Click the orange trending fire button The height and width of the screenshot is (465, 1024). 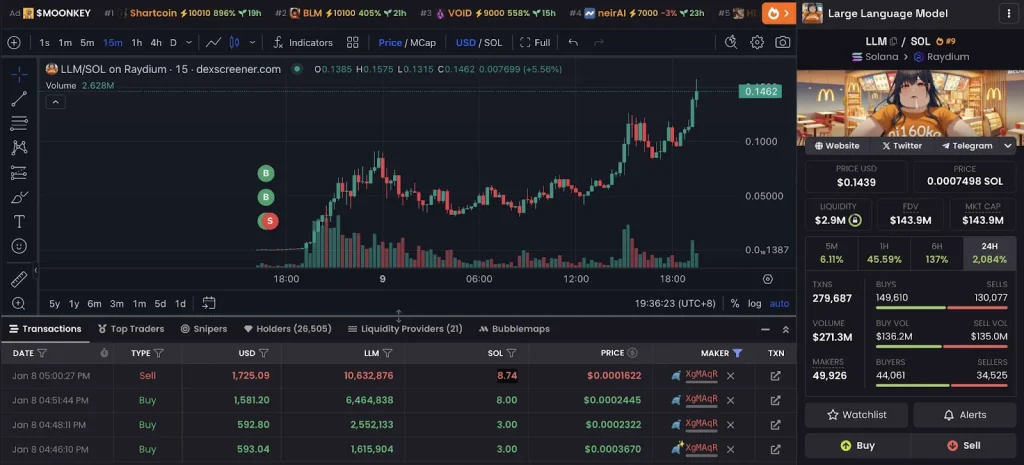click(778, 13)
